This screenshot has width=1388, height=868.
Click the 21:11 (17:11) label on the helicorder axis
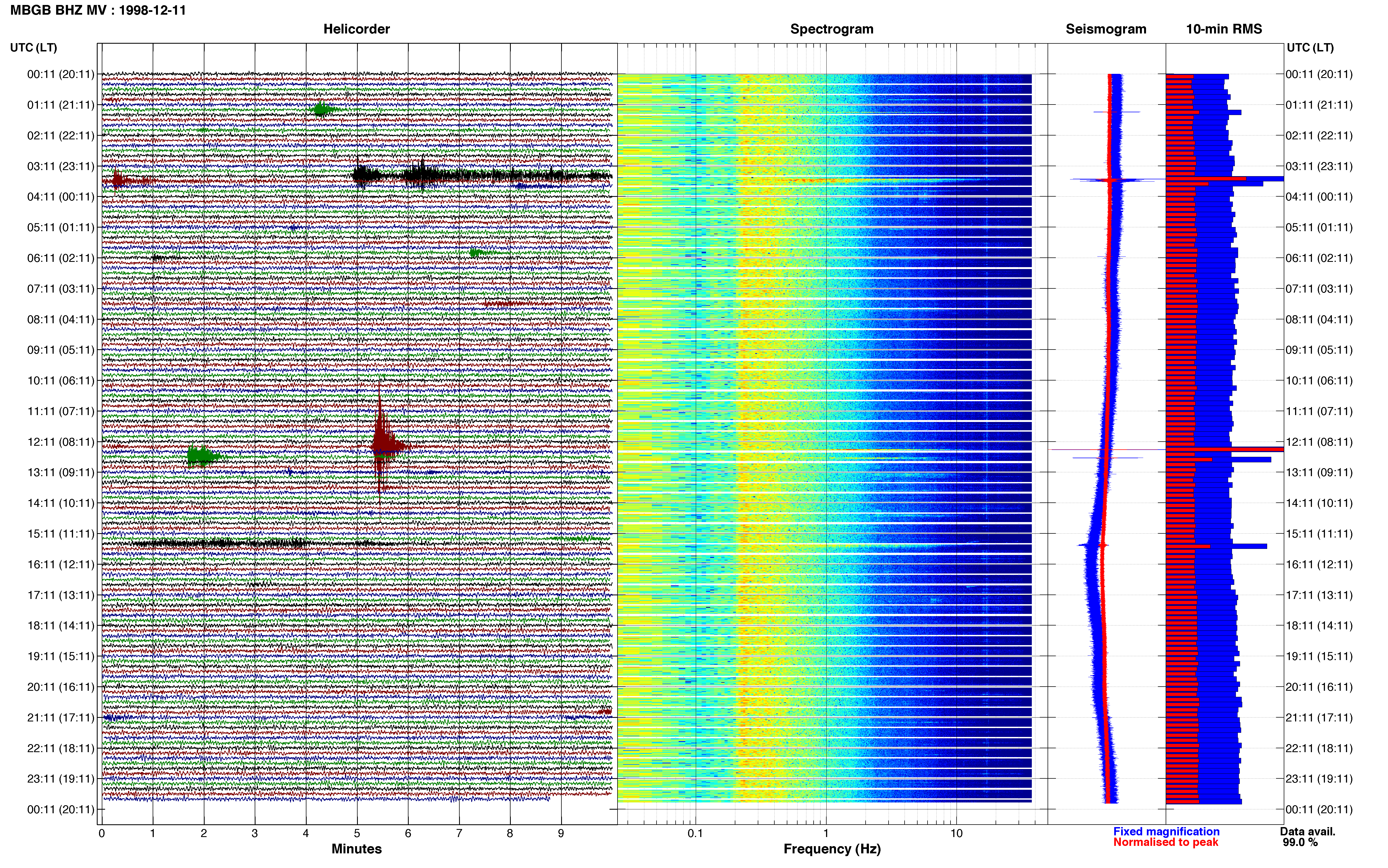[61, 718]
